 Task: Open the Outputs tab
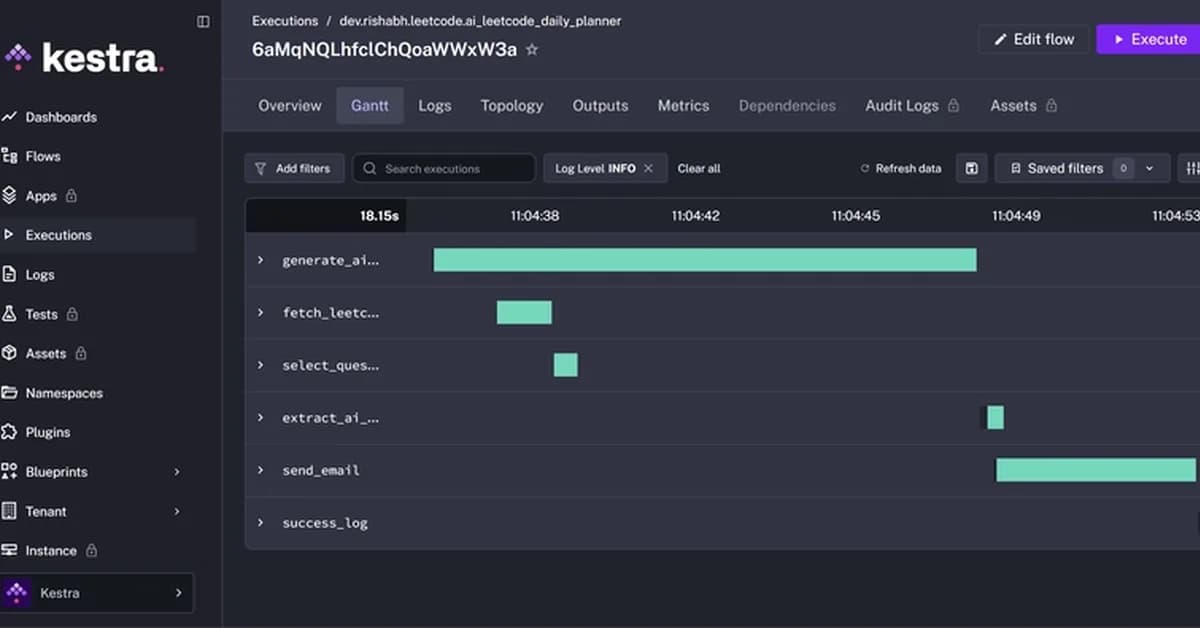pos(600,105)
